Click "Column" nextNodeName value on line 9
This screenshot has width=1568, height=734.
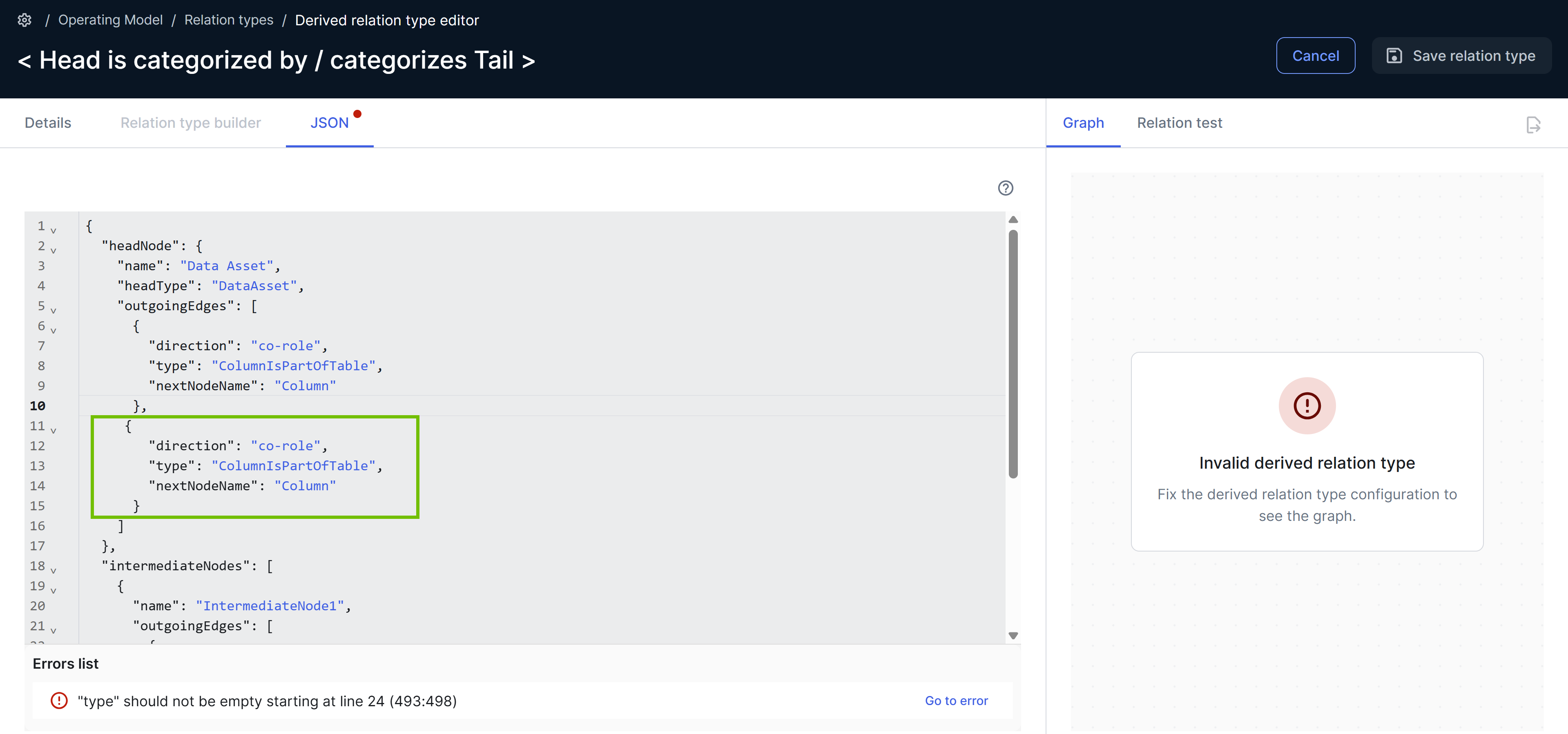[305, 386]
